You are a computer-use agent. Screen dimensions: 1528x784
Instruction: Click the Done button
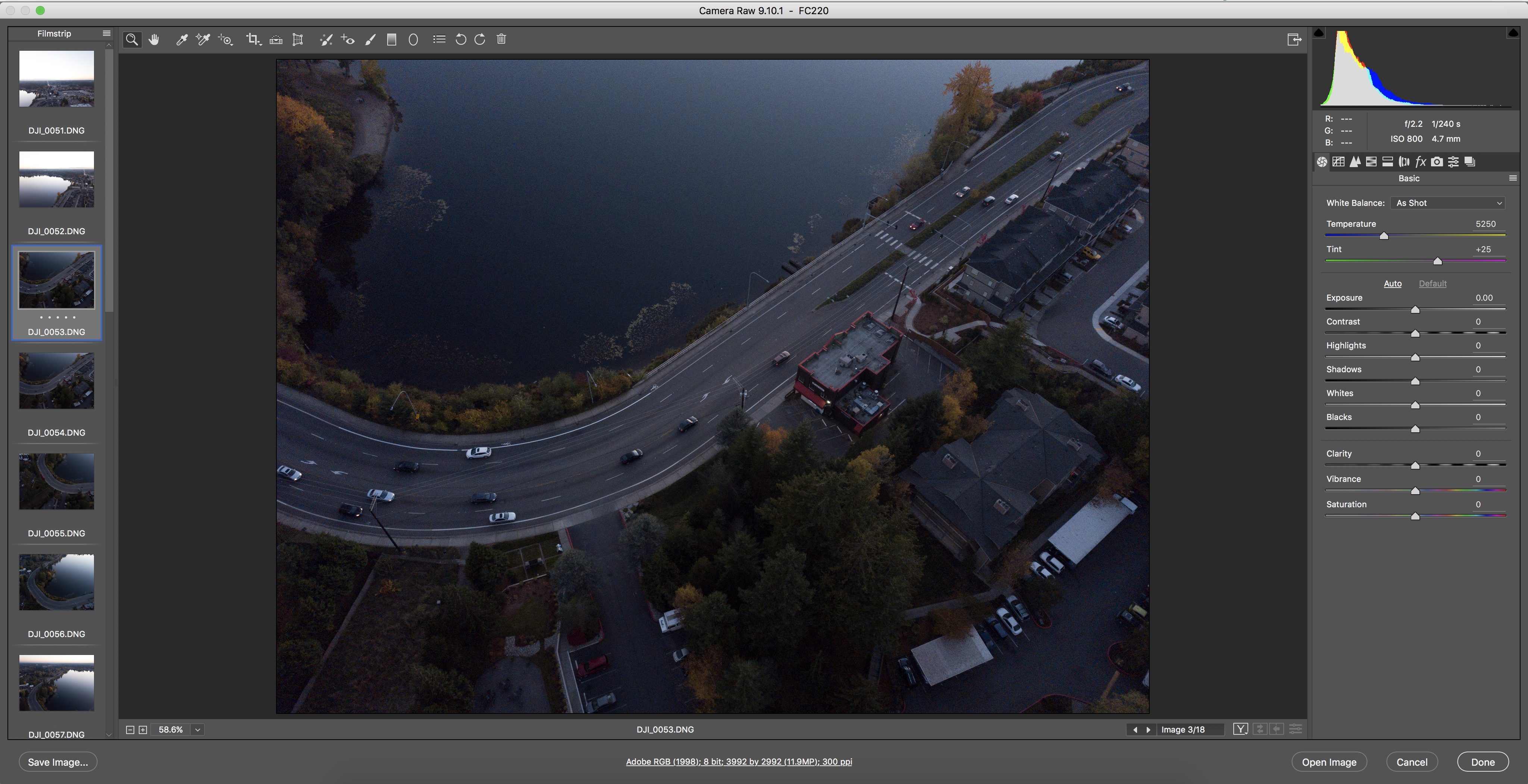[1482, 762]
